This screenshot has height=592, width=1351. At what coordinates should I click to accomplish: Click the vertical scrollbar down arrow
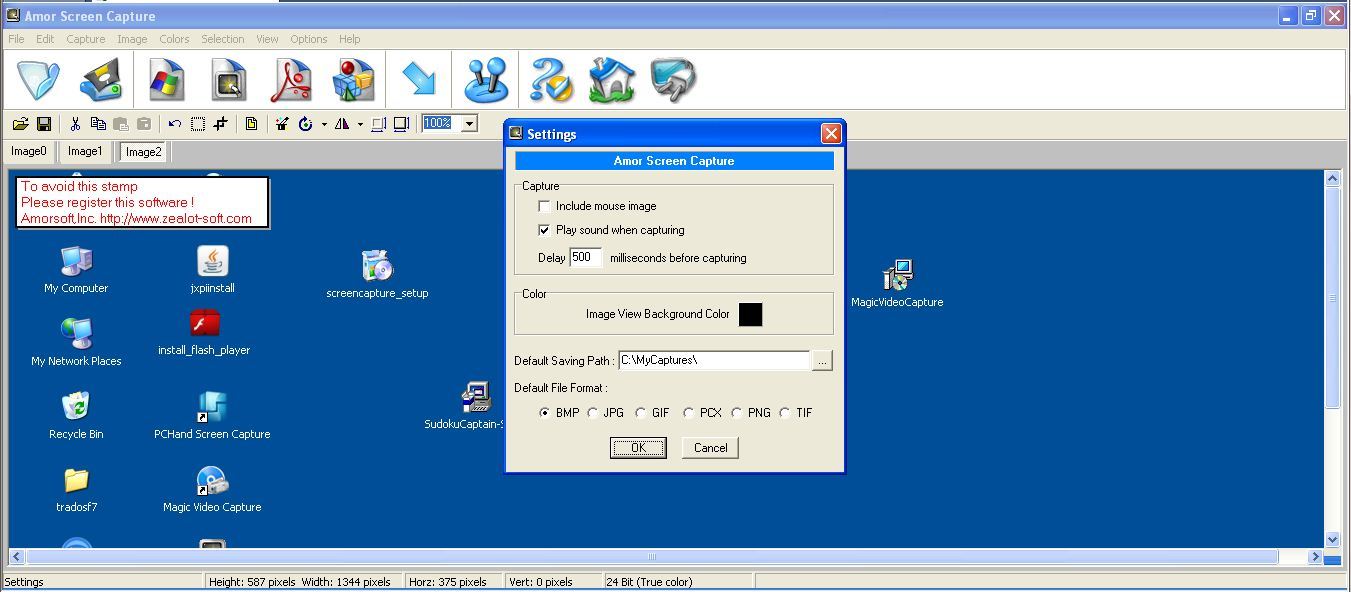click(1332, 540)
